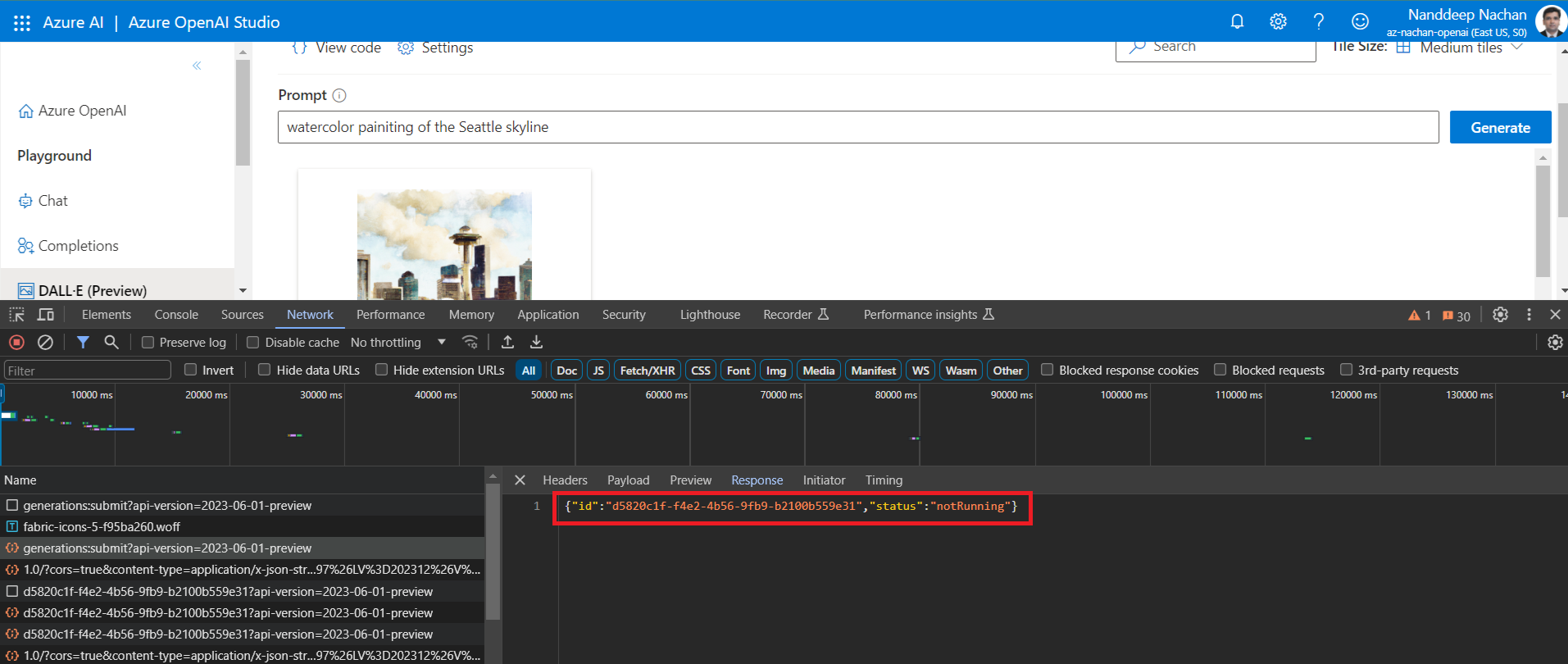
Task: Collapse the left navigation sidebar
Action: coord(197,66)
